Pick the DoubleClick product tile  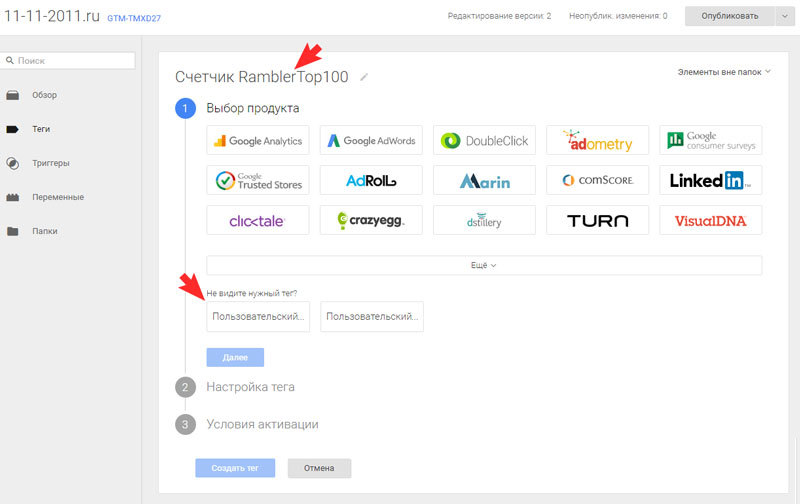tap(484, 140)
